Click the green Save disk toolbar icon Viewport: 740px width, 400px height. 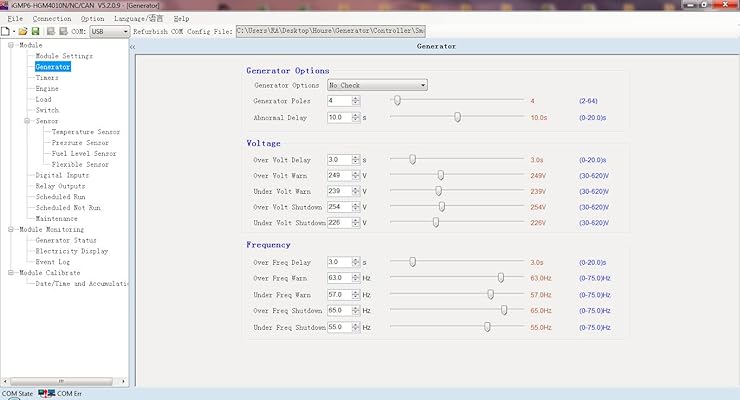pos(35,32)
